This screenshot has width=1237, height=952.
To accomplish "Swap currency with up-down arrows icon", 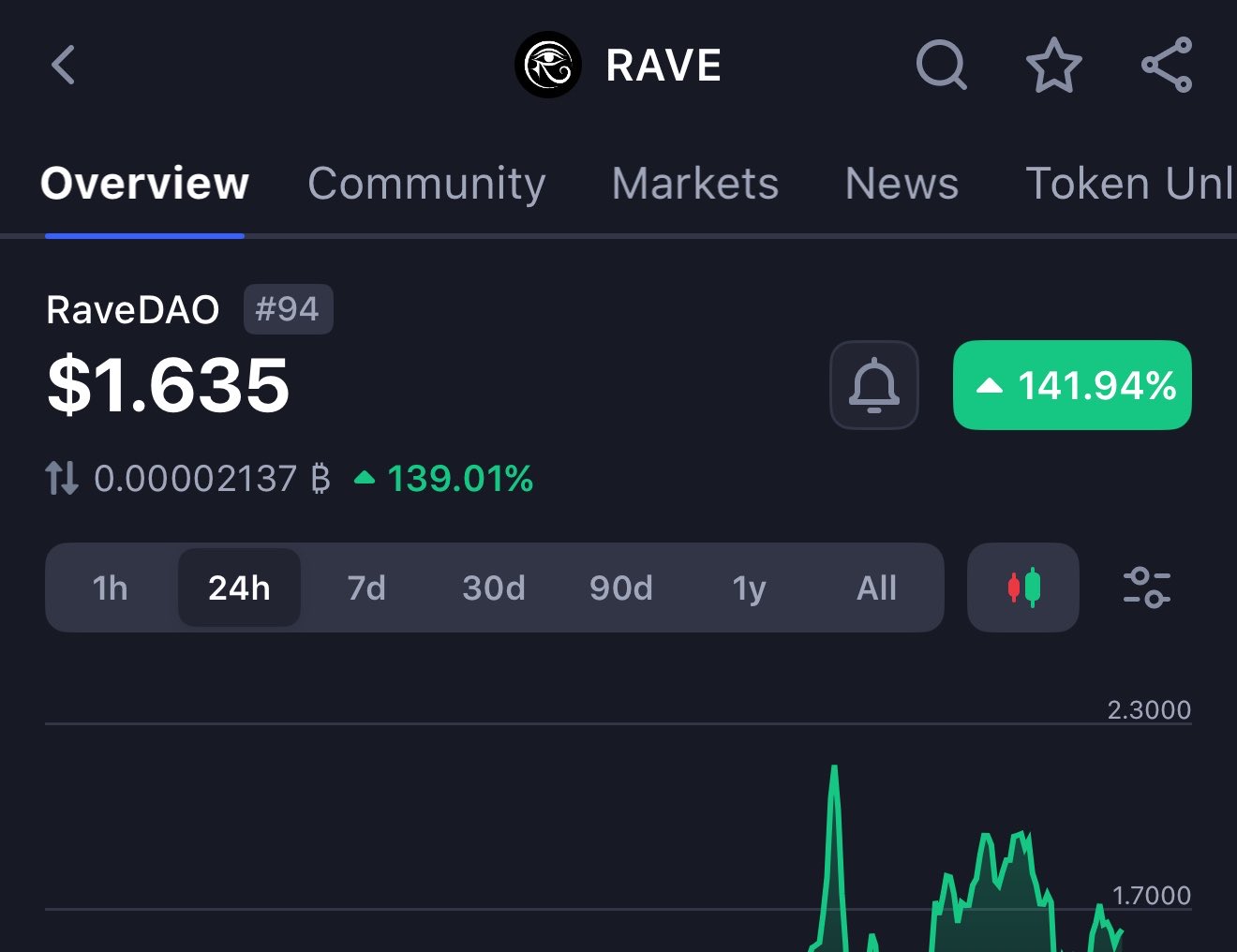I will pos(62,478).
